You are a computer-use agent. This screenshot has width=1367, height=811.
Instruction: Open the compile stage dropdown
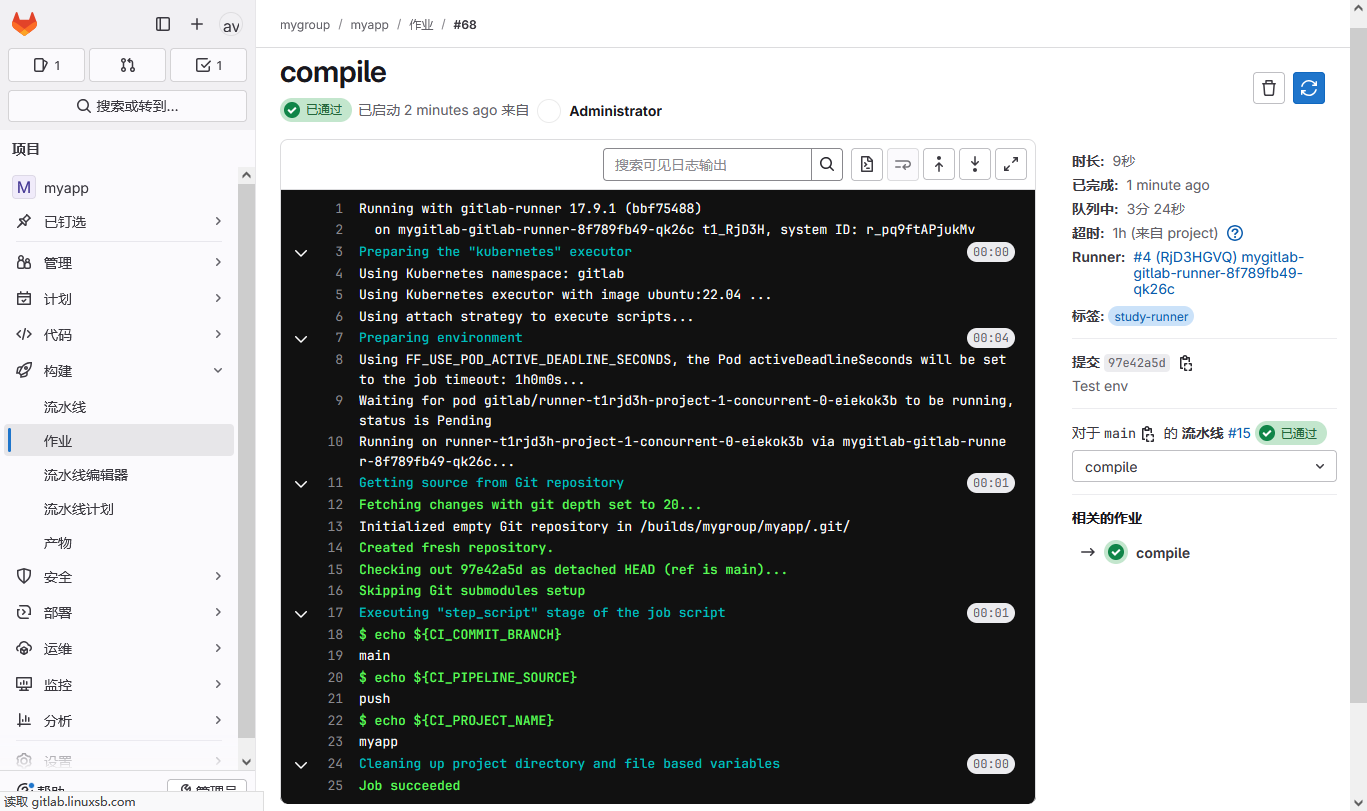(x=1204, y=467)
